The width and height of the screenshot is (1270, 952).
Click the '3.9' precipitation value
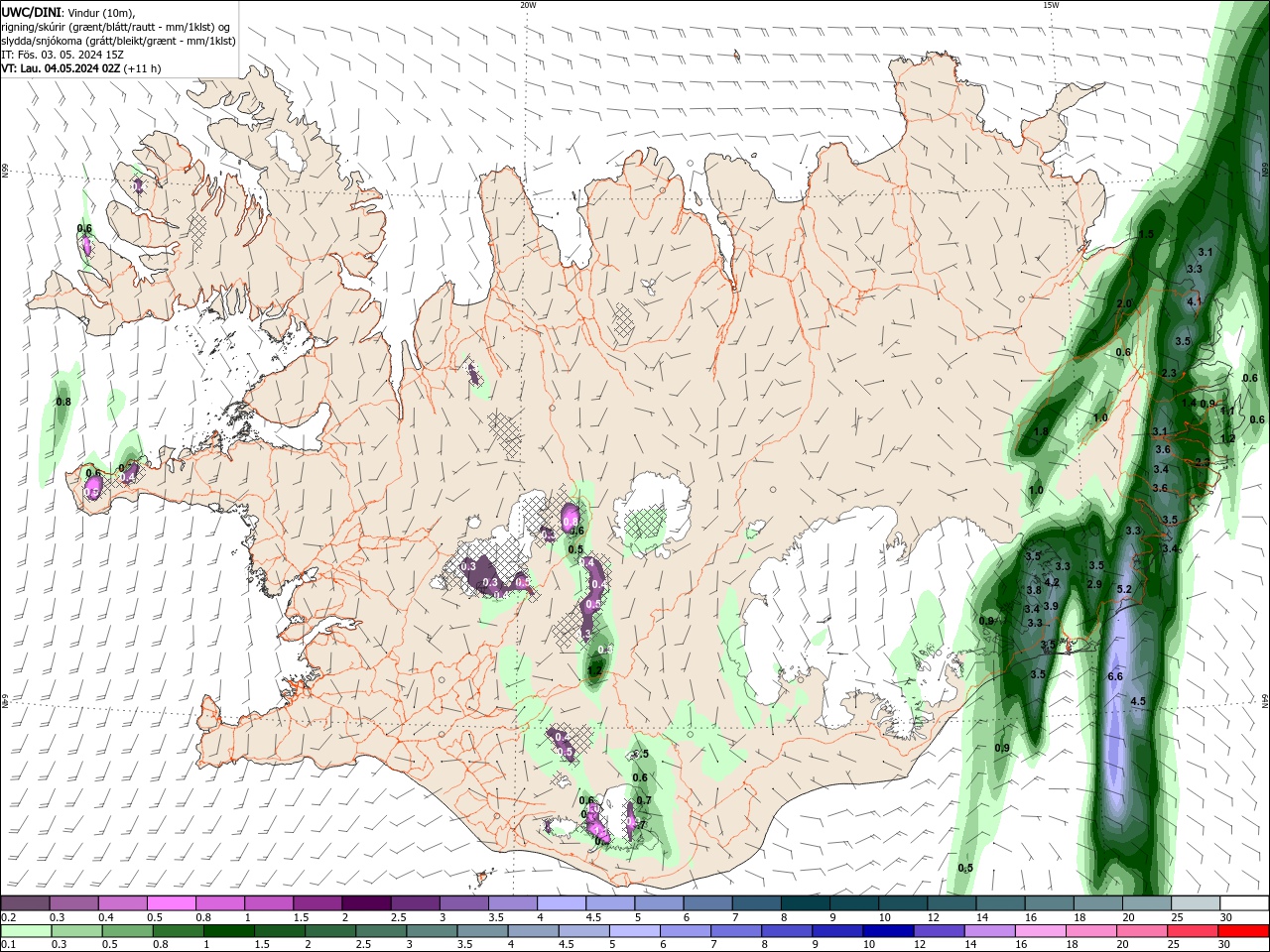[x=1051, y=606]
